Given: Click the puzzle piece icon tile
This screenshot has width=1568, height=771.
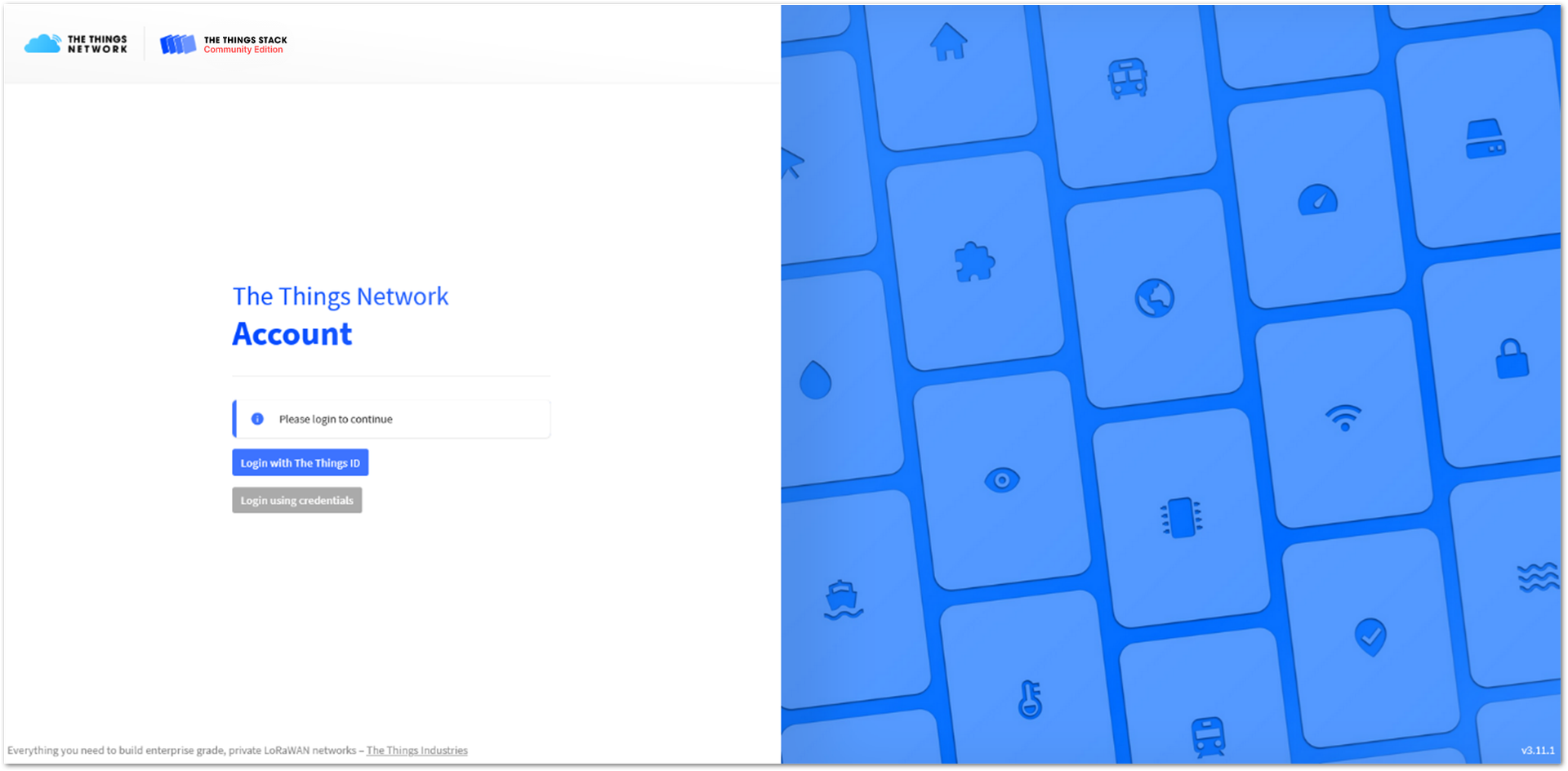Looking at the screenshot, I should pyautogui.click(x=974, y=262).
